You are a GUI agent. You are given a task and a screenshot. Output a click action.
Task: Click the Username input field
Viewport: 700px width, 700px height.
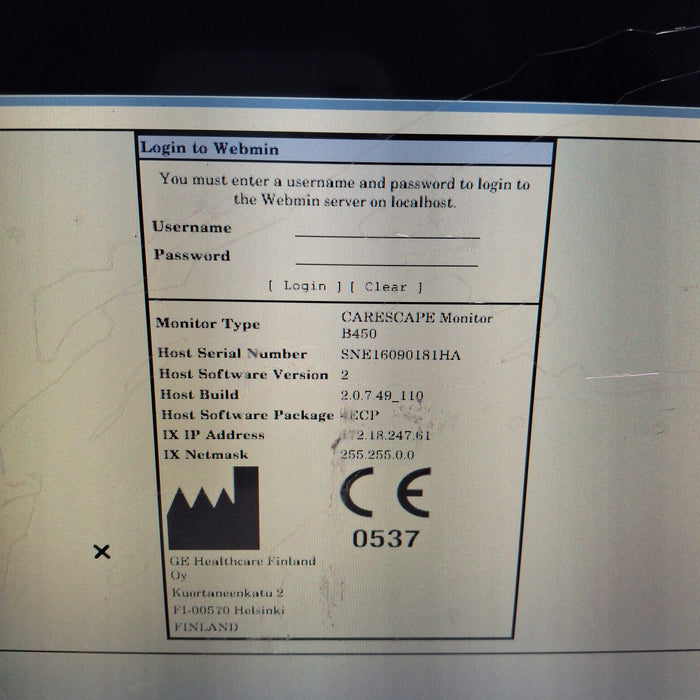click(x=387, y=229)
